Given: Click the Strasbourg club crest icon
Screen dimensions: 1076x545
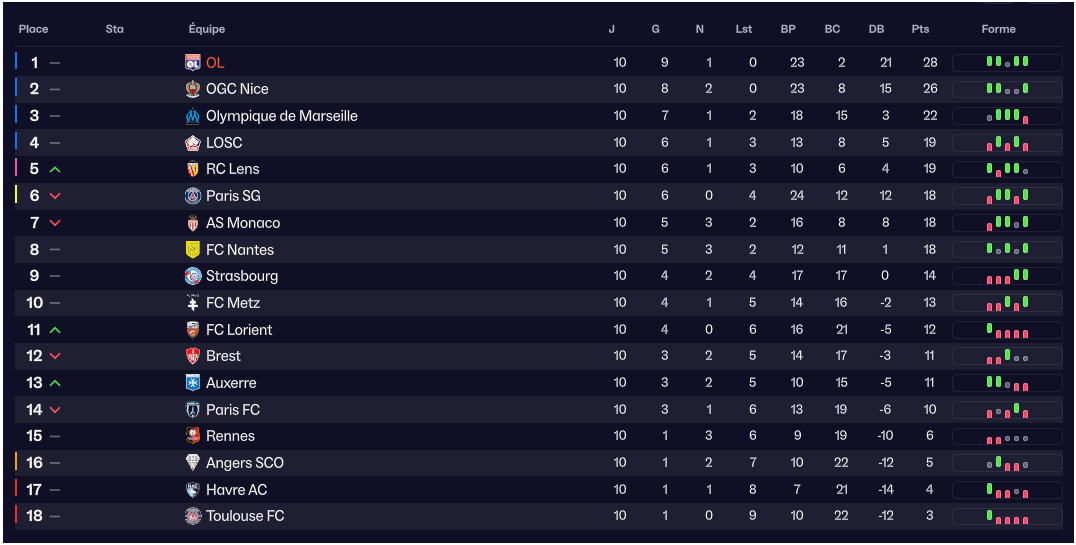Looking at the screenshot, I should point(193,276).
